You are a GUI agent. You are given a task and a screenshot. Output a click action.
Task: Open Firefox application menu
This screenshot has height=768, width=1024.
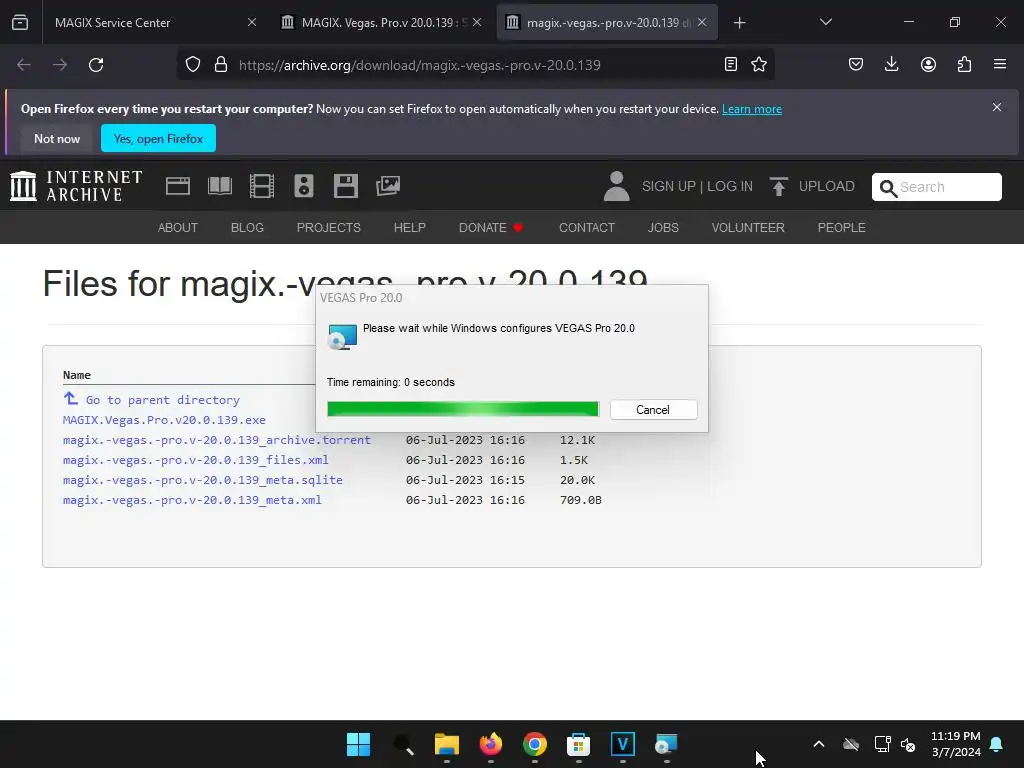point(1000,65)
